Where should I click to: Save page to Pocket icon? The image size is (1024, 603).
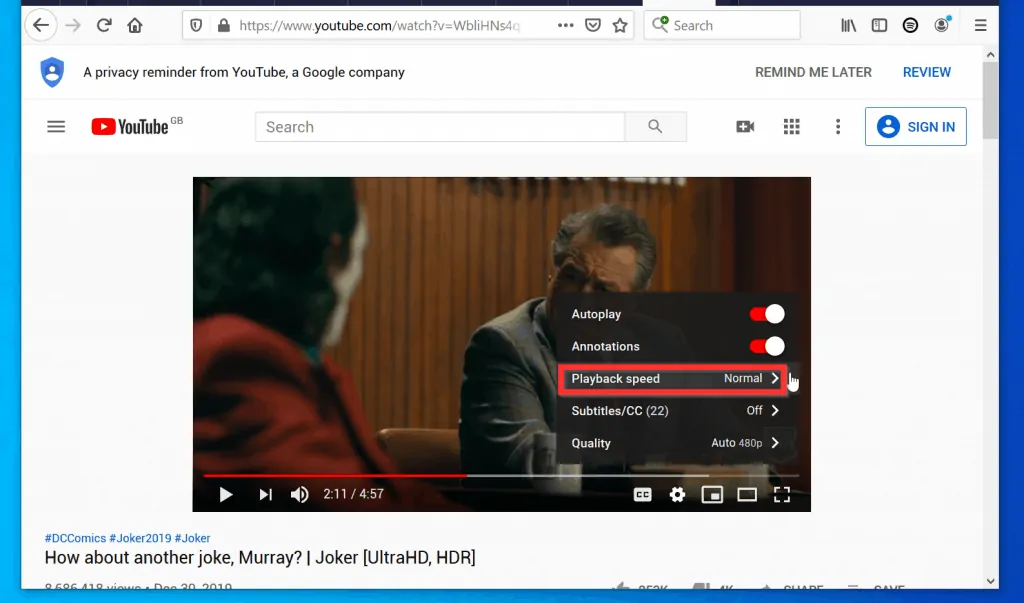pyautogui.click(x=593, y=25)
